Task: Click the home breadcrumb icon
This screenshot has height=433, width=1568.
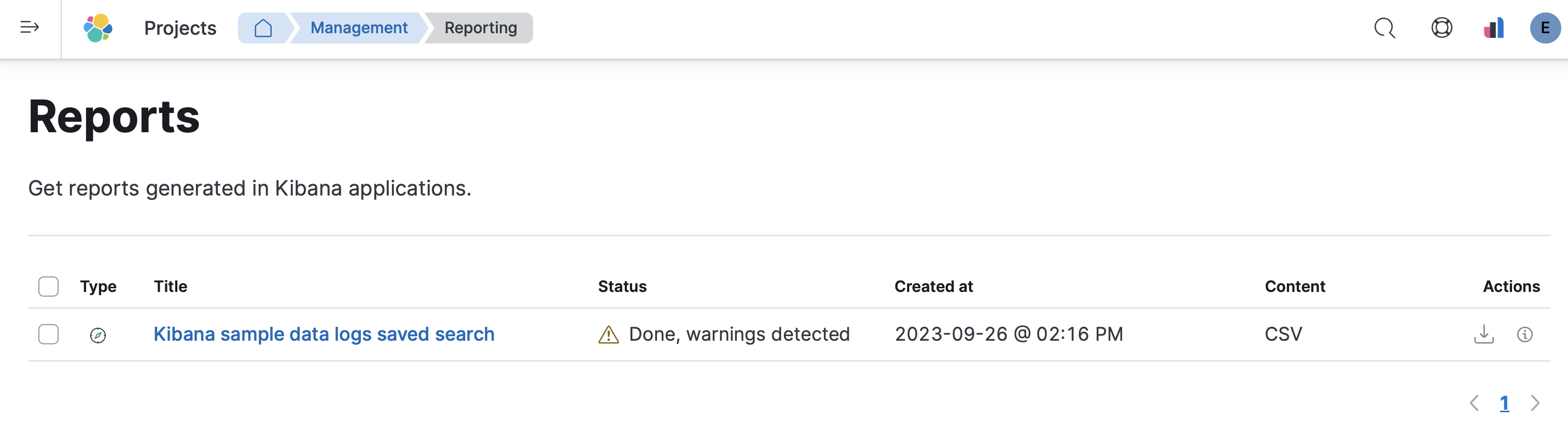Action: coord(263,28)
